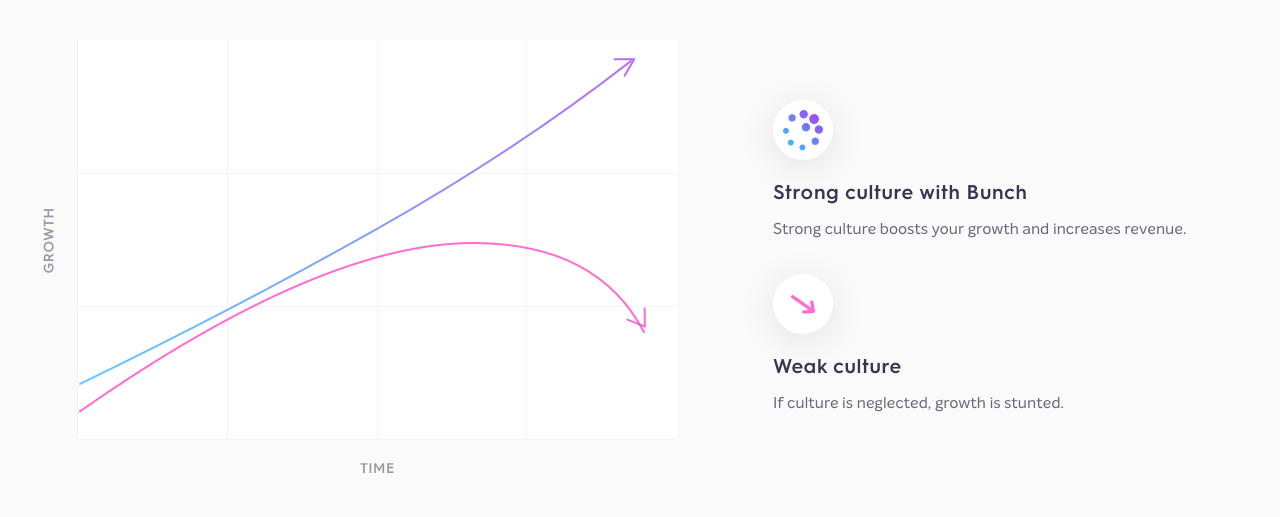Select the 'Strong culture with Bunch' heading
Screen dimensions: 1280x517
900,192
